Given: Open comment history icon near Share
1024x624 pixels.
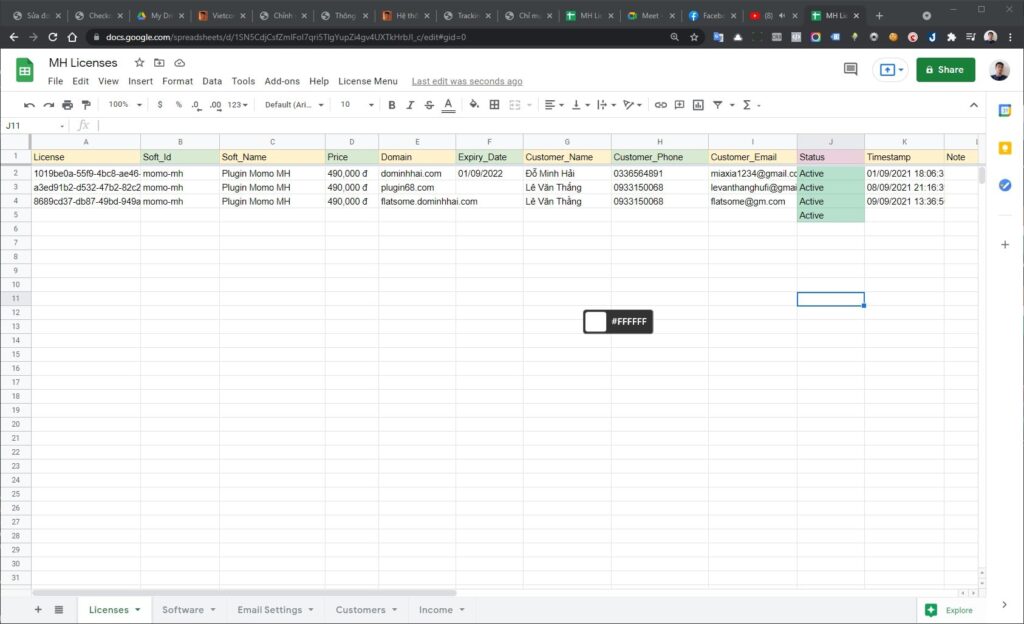Looking at the screenshot, I should [850, 69].
